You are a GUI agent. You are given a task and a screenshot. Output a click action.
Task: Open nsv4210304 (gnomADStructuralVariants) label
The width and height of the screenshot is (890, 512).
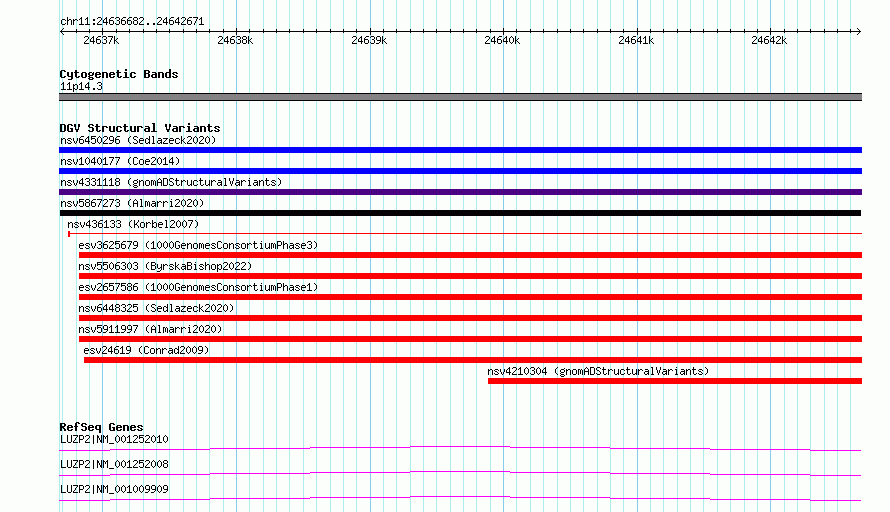(598, 371)
